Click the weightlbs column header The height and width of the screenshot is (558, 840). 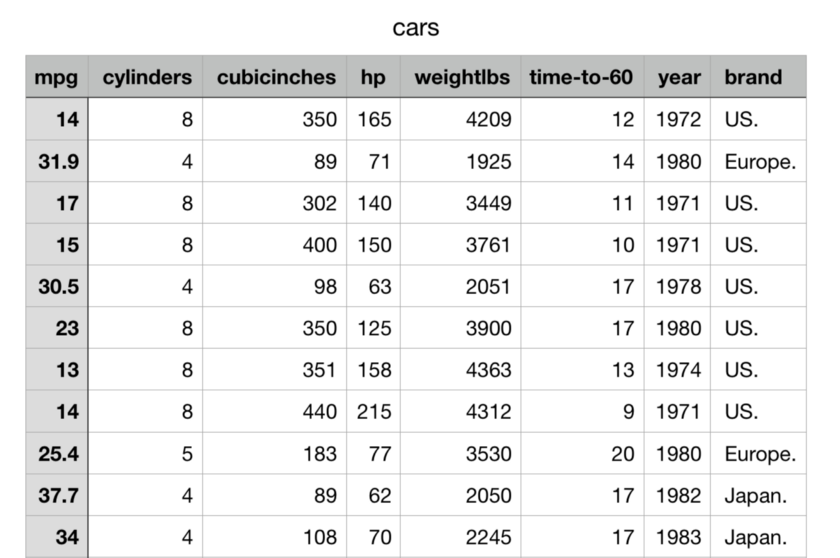point(461,78)
